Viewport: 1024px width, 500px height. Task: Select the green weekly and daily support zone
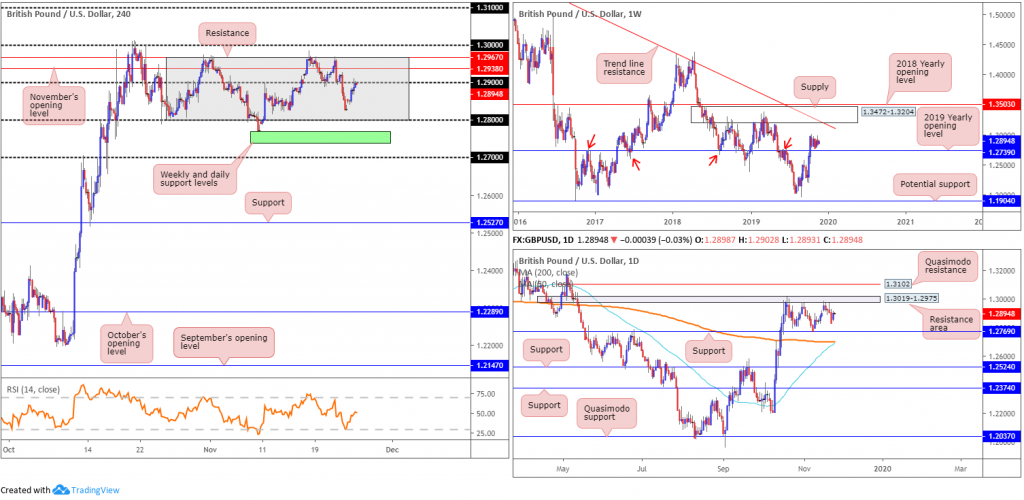[x=320, y=137]
